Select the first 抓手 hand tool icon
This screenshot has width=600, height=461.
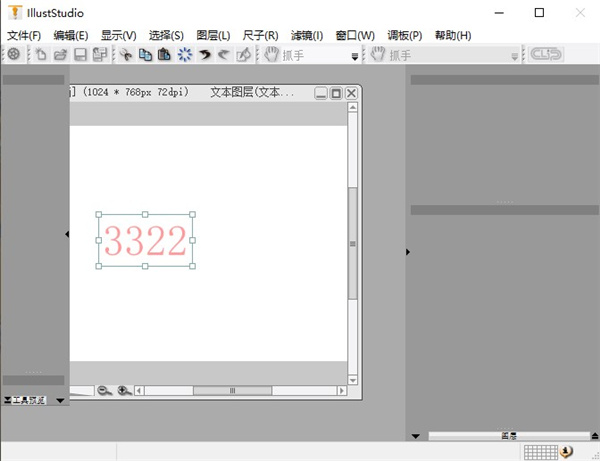coord(272,55)
